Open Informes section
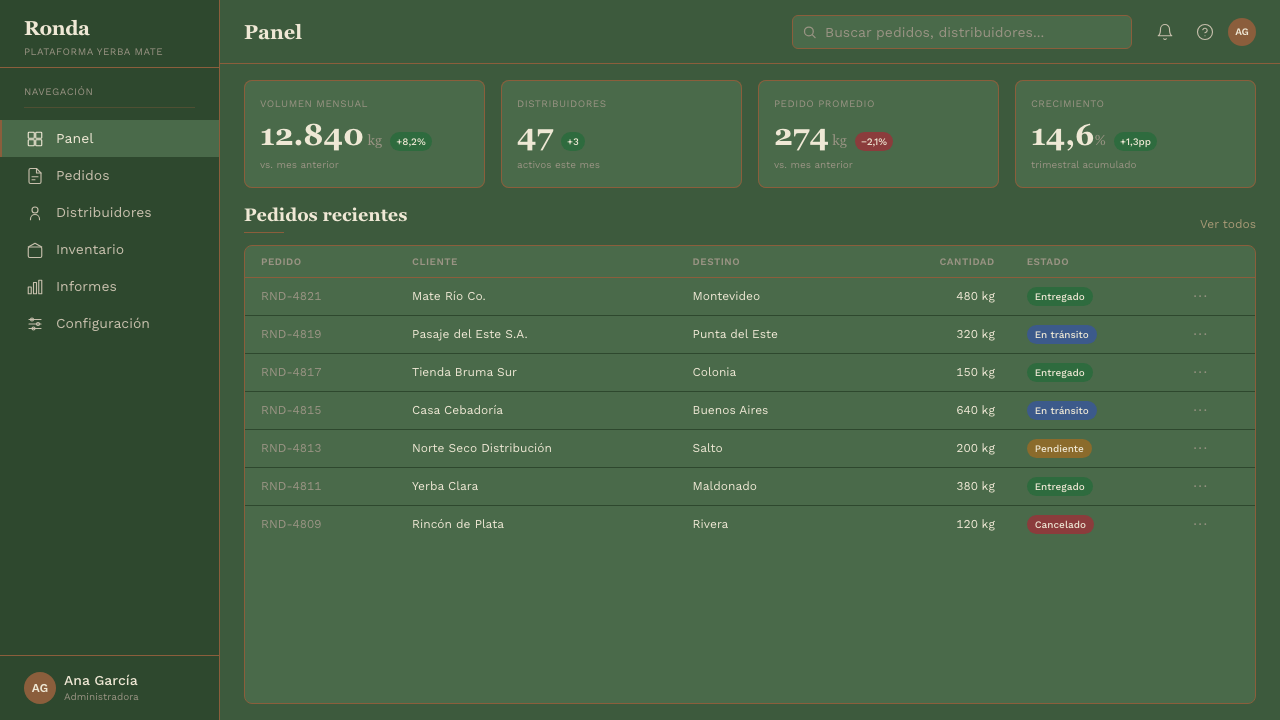The image size is (1280, 720). click(x=110, y=287)
